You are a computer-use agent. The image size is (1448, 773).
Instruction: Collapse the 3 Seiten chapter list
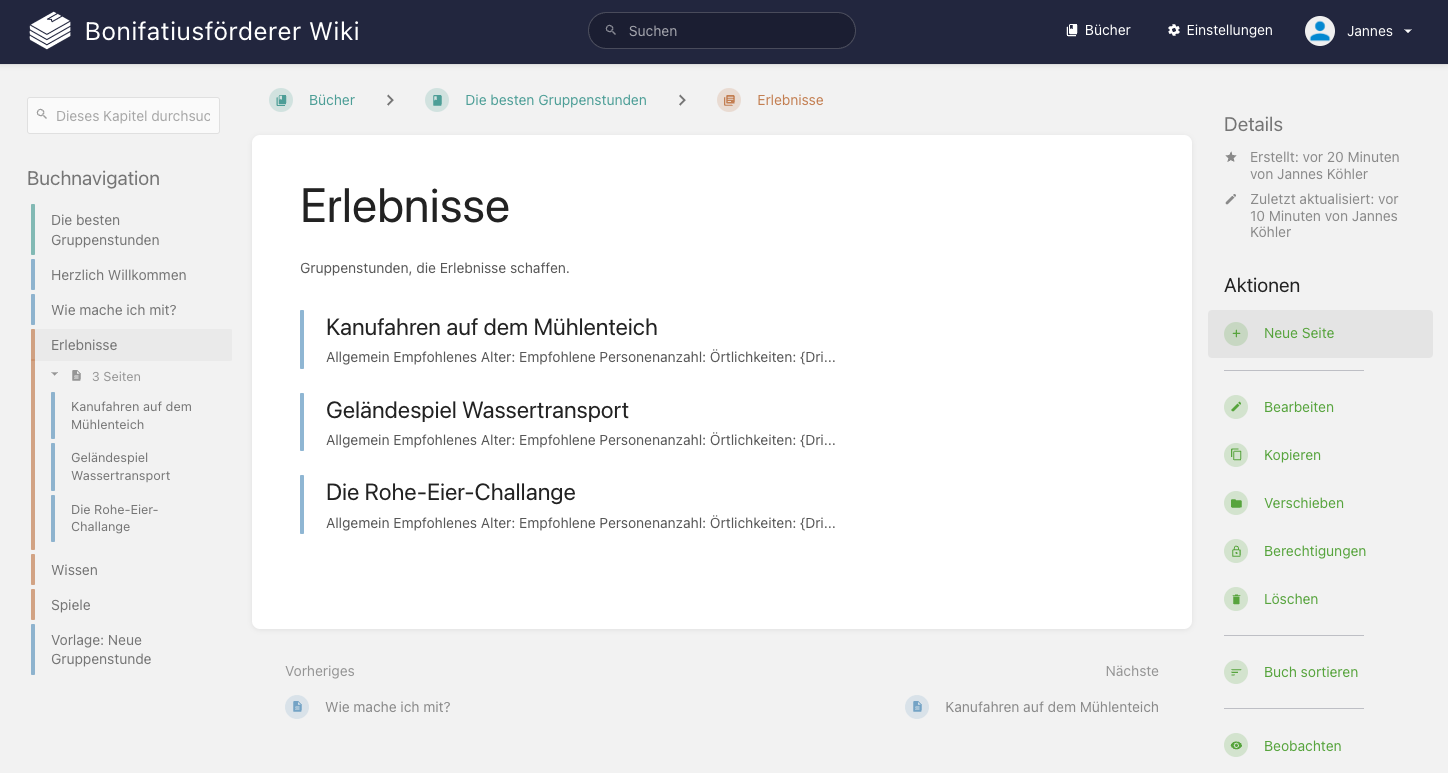click(54, 376)
